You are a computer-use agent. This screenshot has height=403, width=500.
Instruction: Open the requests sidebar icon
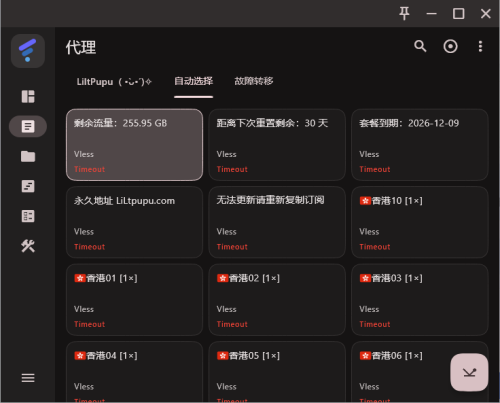(28, 186)
